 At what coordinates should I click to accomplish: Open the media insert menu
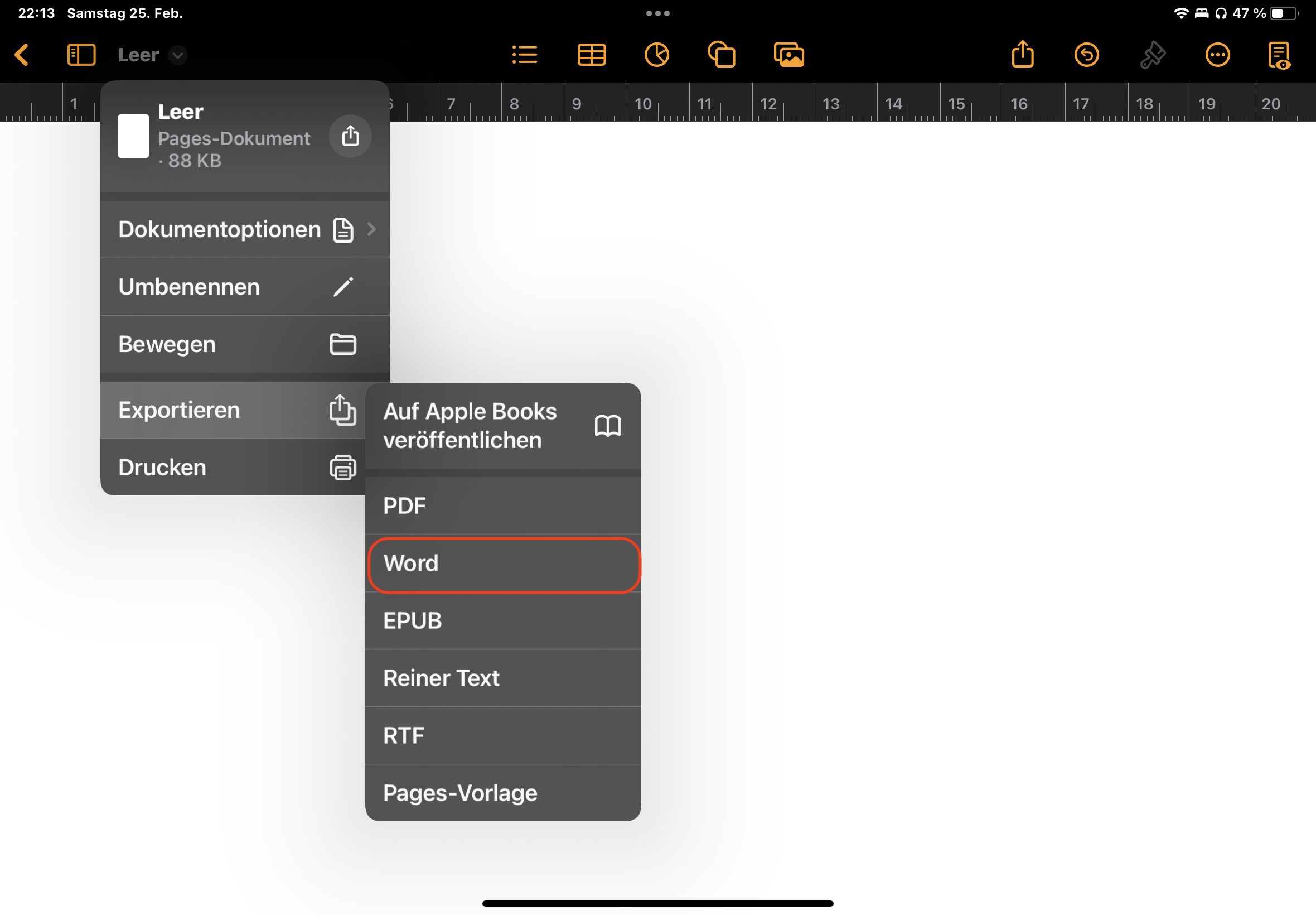[789, 55]
